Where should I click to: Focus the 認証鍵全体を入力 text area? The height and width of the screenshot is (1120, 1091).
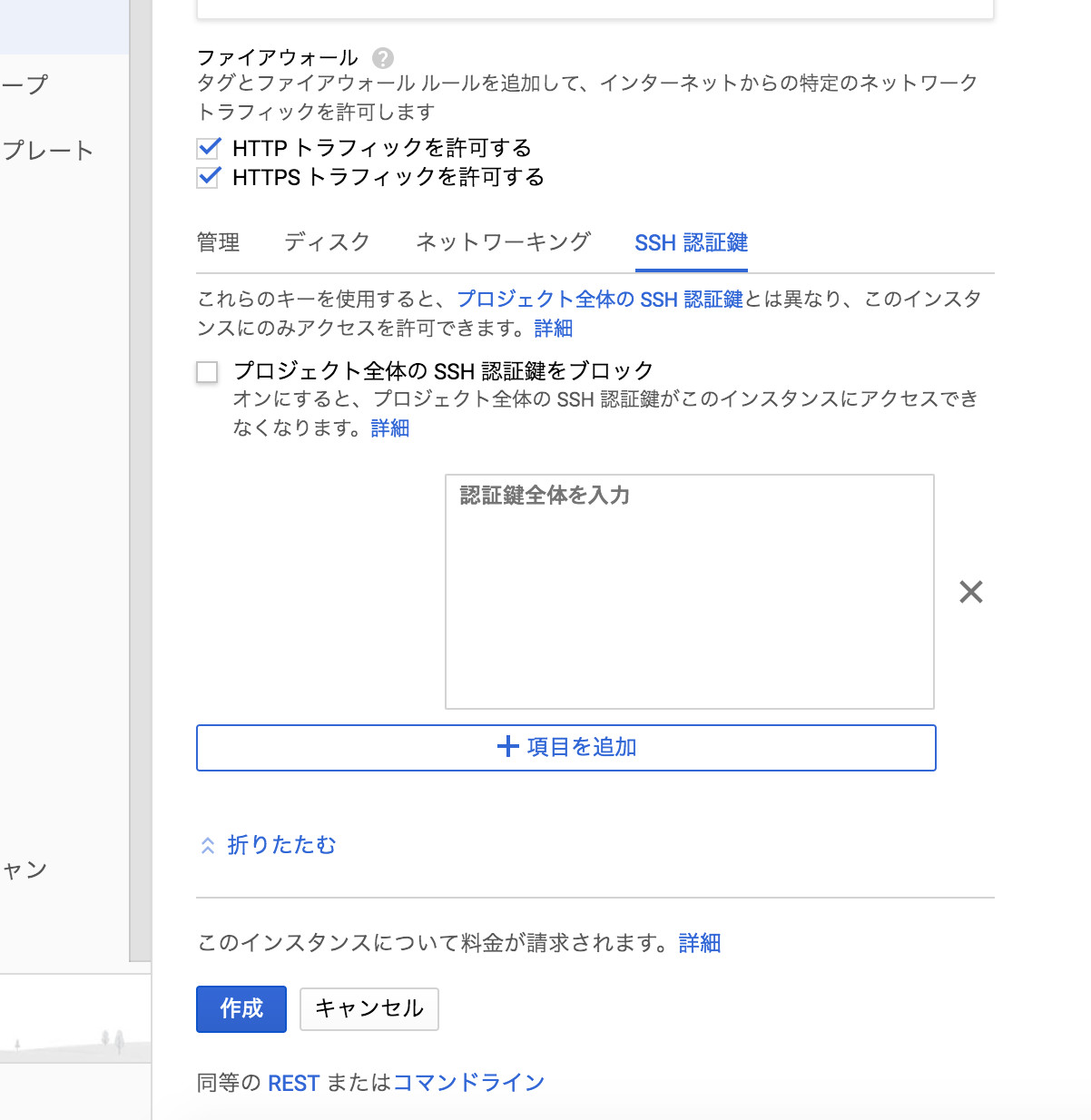point(689,591)
